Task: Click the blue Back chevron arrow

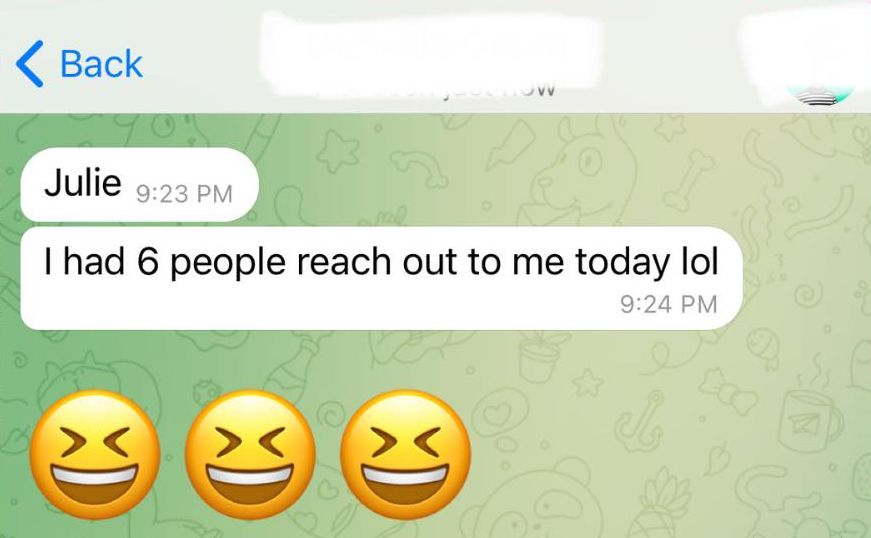Action: point(29,63)
